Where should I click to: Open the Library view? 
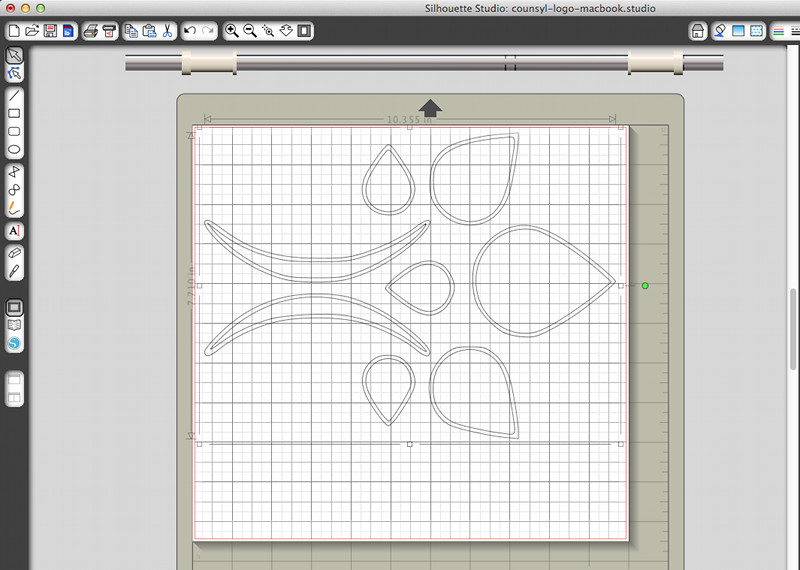(14, 325)
